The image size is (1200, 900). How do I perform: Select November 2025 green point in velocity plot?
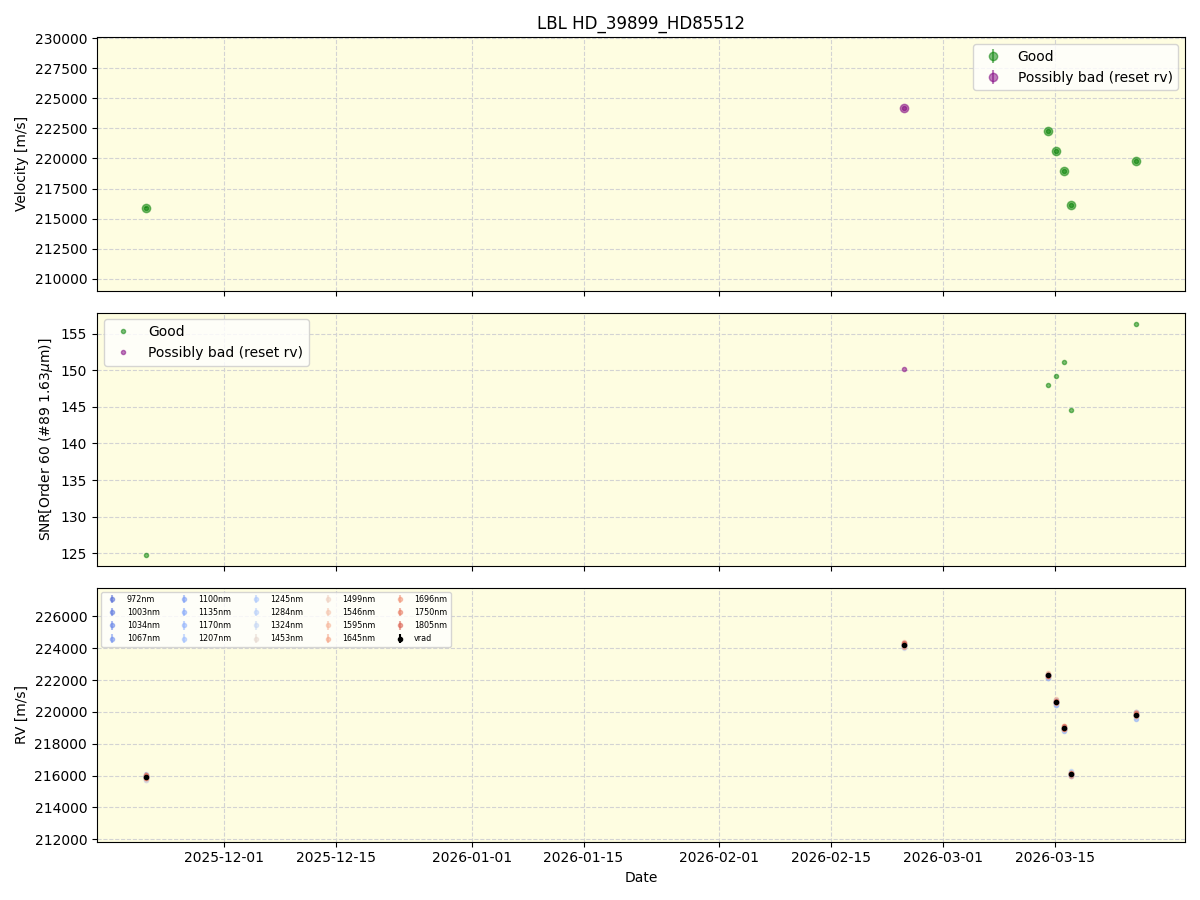pos(146,208)
